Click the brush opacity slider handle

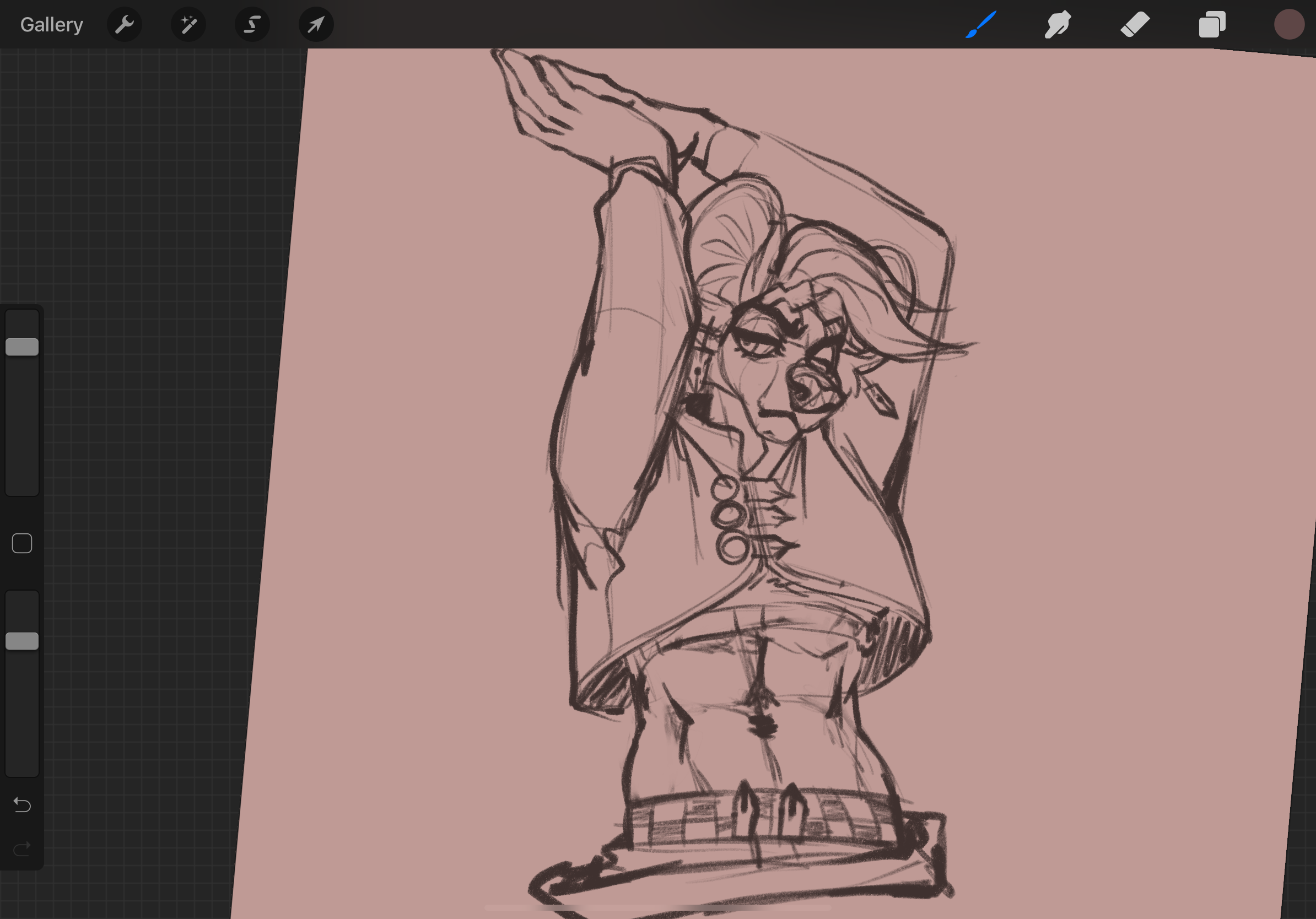click(23, 641)
